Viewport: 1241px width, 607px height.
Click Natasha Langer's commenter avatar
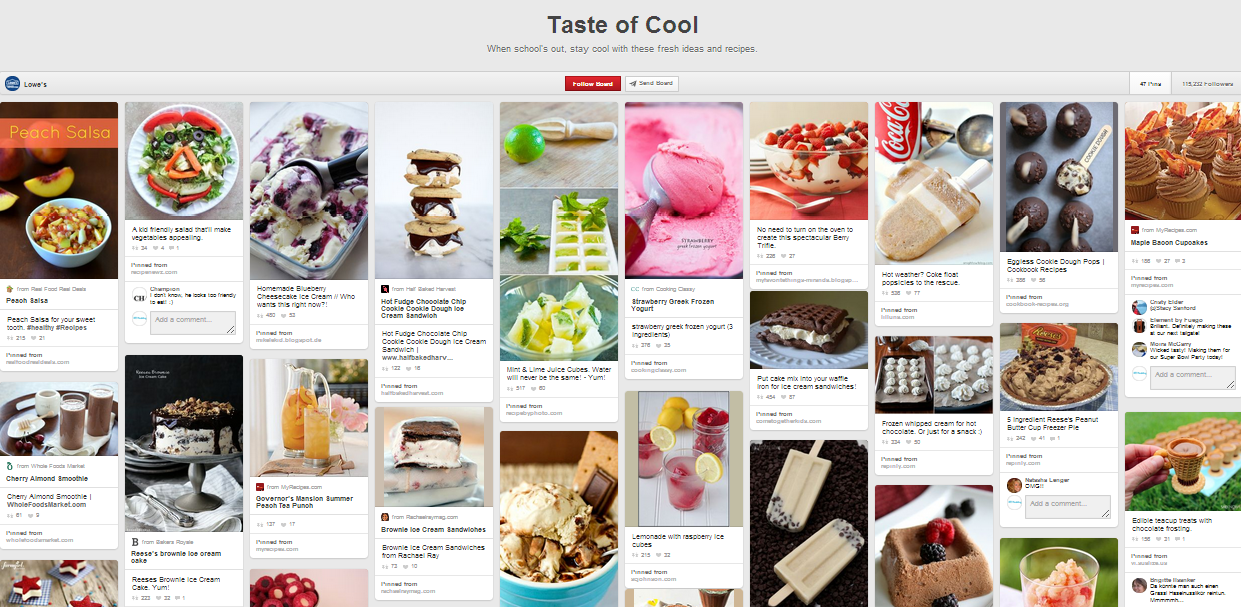pos(1014,485)
